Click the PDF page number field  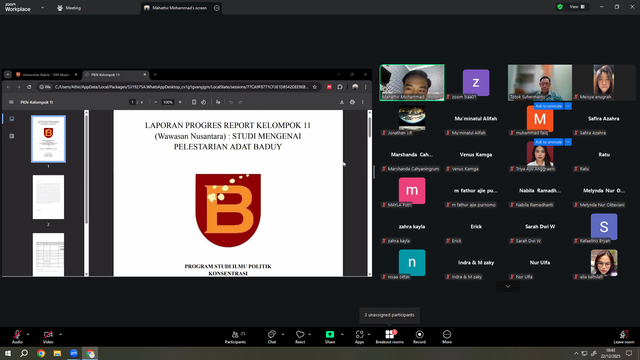(x=132, y=102)
